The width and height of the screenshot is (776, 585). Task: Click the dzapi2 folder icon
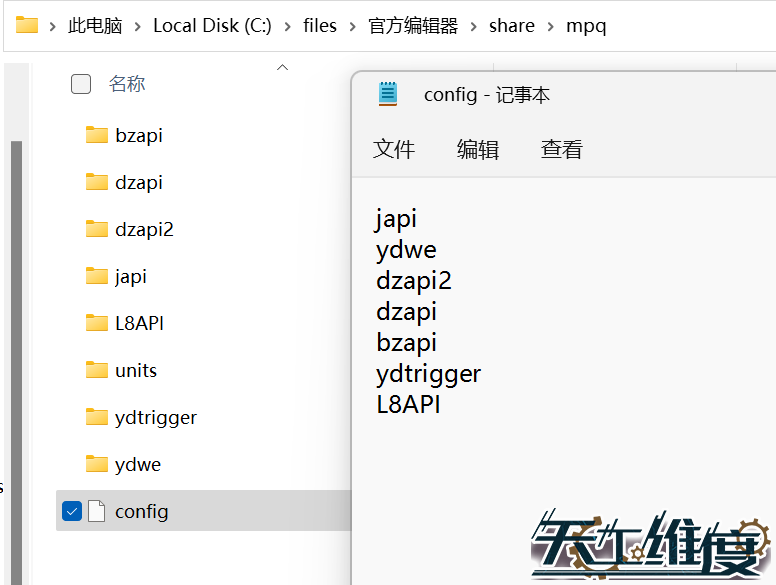click(97, 229)
